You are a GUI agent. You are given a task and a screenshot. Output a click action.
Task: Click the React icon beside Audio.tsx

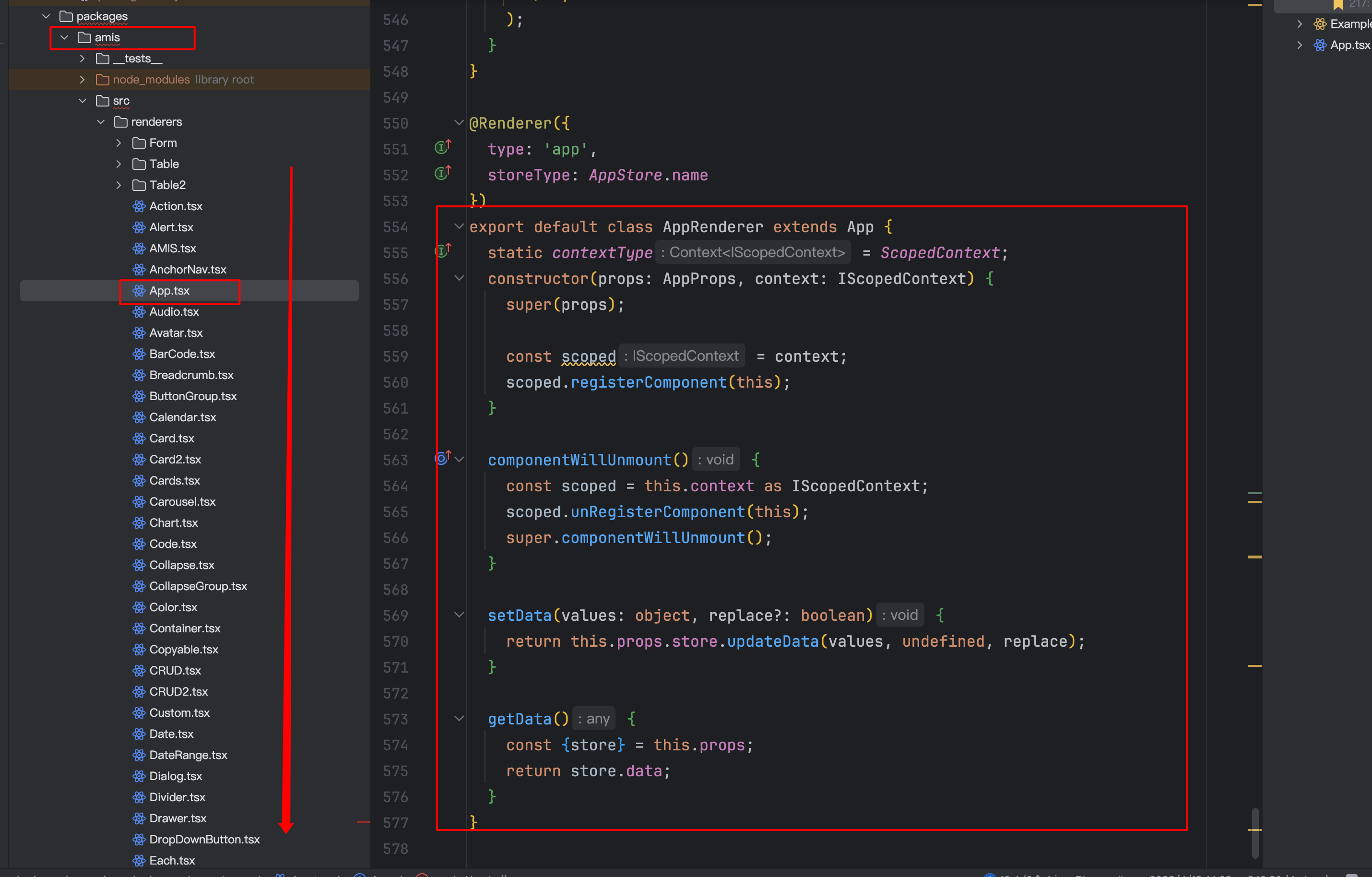coord(139,312)
